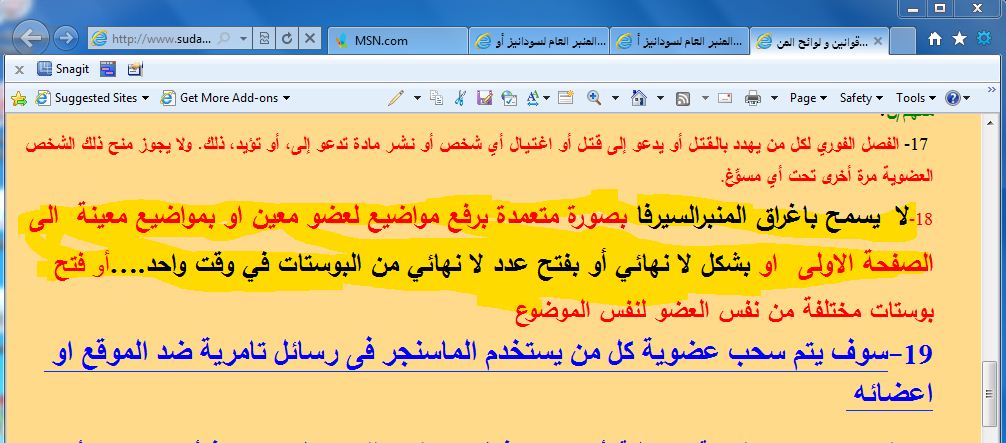Open the Print options dropdown arrow

(x=774, y=98)
